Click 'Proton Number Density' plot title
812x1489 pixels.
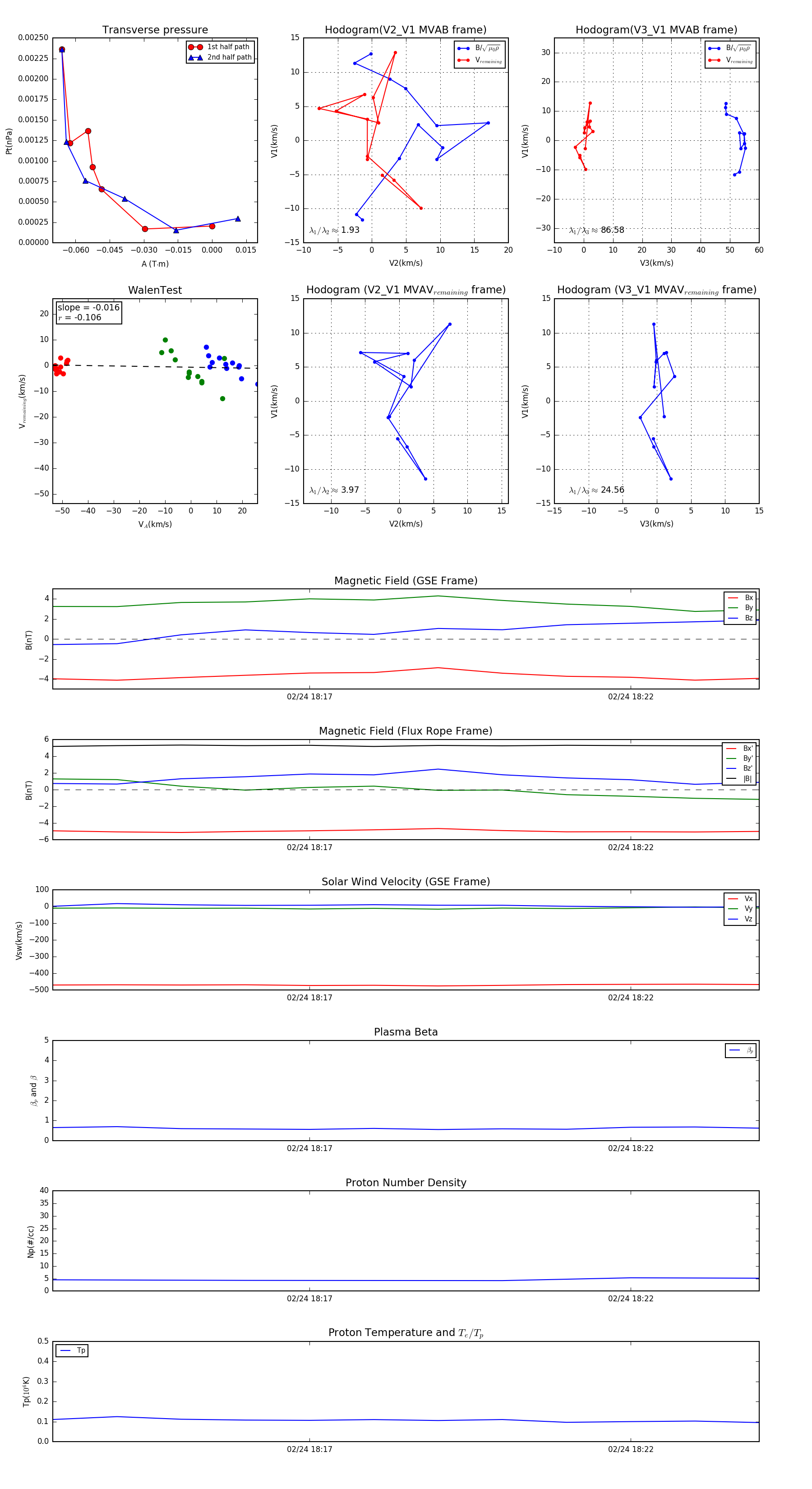[x=406, y=1183]
